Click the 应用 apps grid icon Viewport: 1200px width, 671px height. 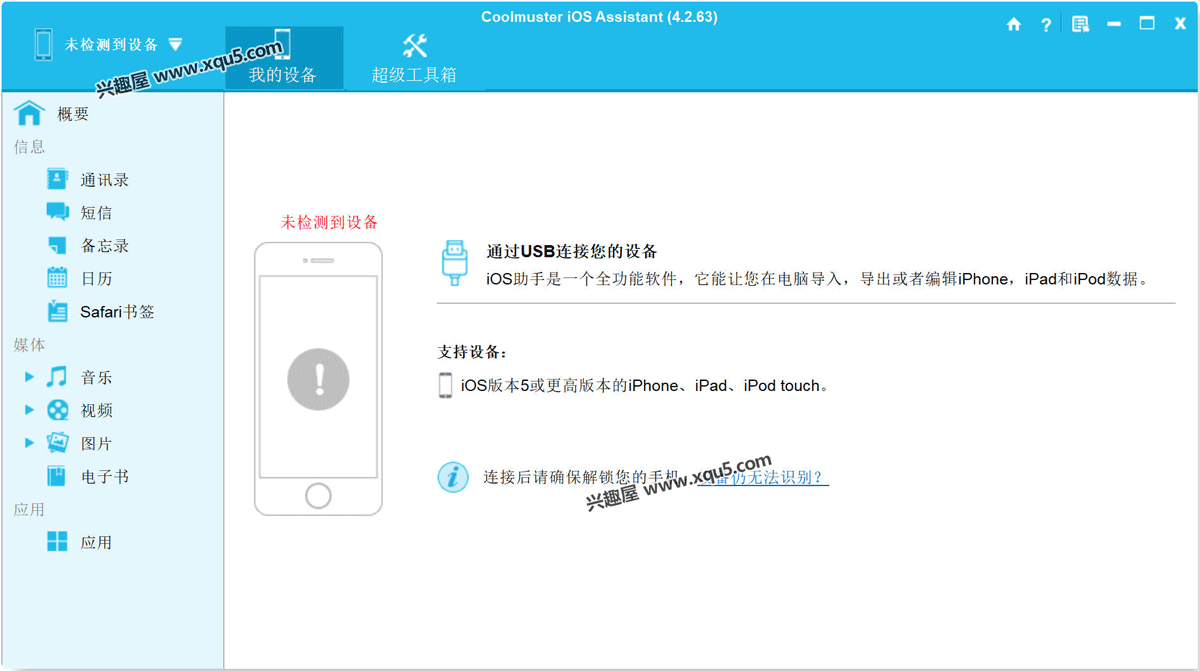point(57,542)
